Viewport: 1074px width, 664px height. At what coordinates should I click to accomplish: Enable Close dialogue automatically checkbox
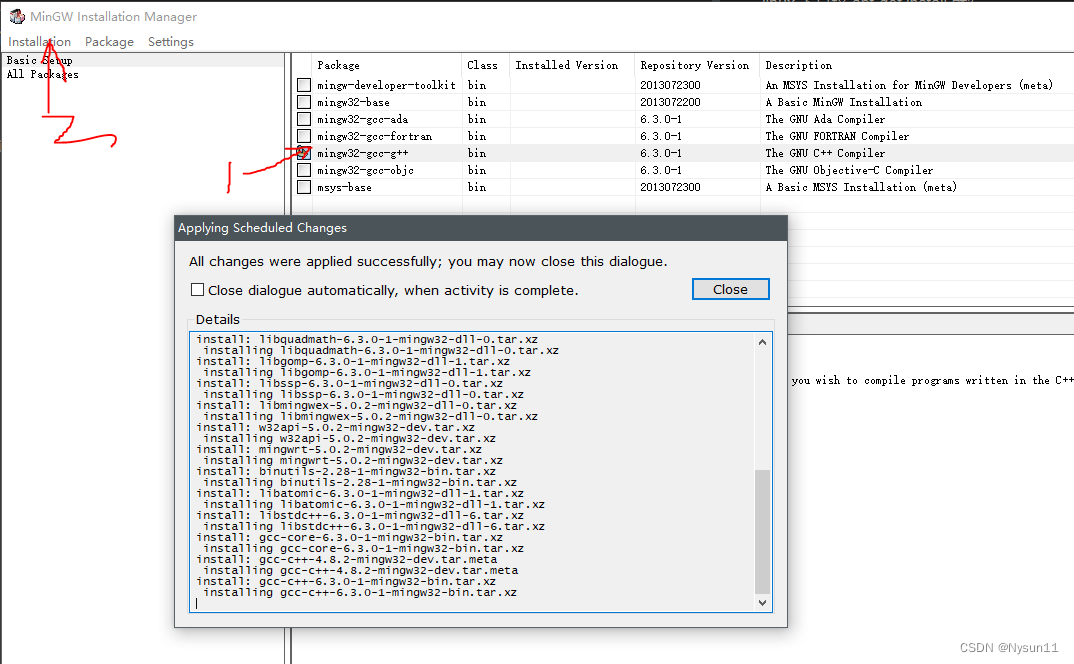pos(197,290)
